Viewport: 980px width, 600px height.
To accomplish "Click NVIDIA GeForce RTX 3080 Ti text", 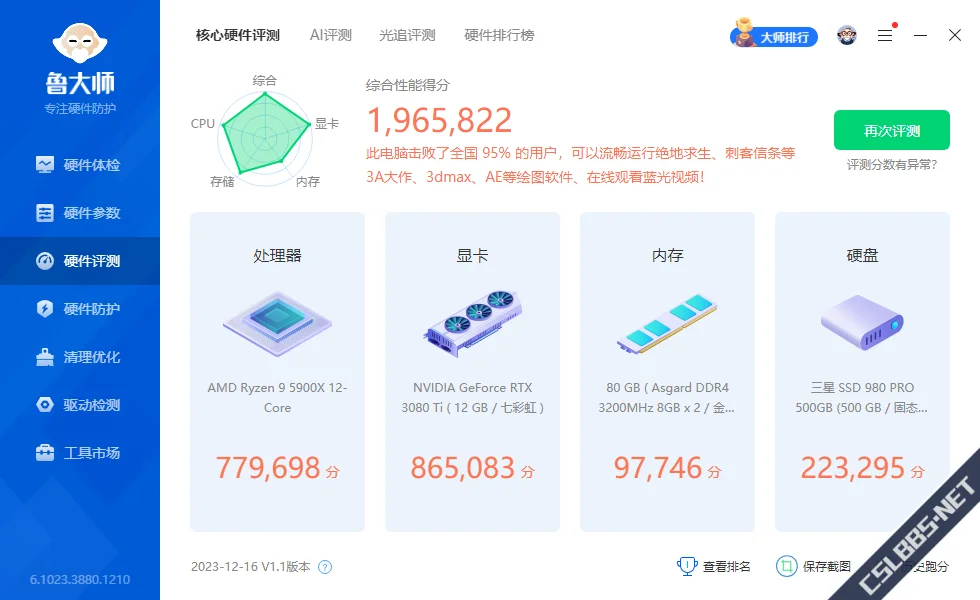I will (x=472, y=398).
